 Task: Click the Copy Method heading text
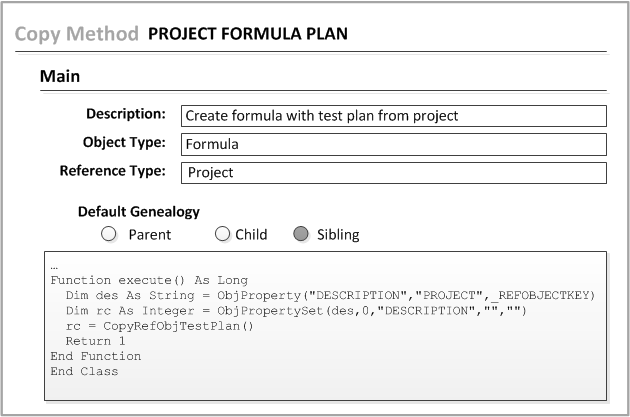point(76,34)
